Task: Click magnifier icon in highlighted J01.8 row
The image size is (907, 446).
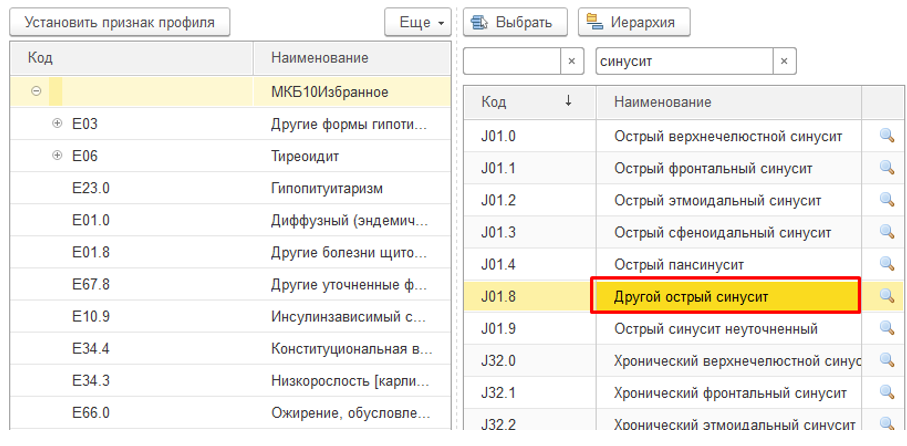Action: 885,296
